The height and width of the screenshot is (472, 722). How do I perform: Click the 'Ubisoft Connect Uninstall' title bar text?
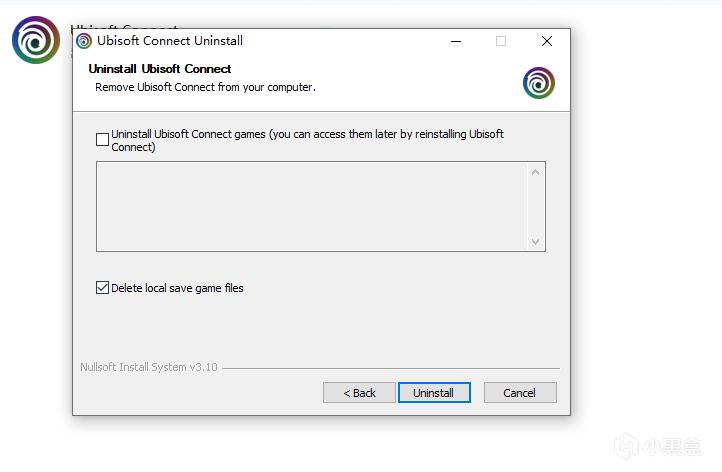(x=170, y=41)
